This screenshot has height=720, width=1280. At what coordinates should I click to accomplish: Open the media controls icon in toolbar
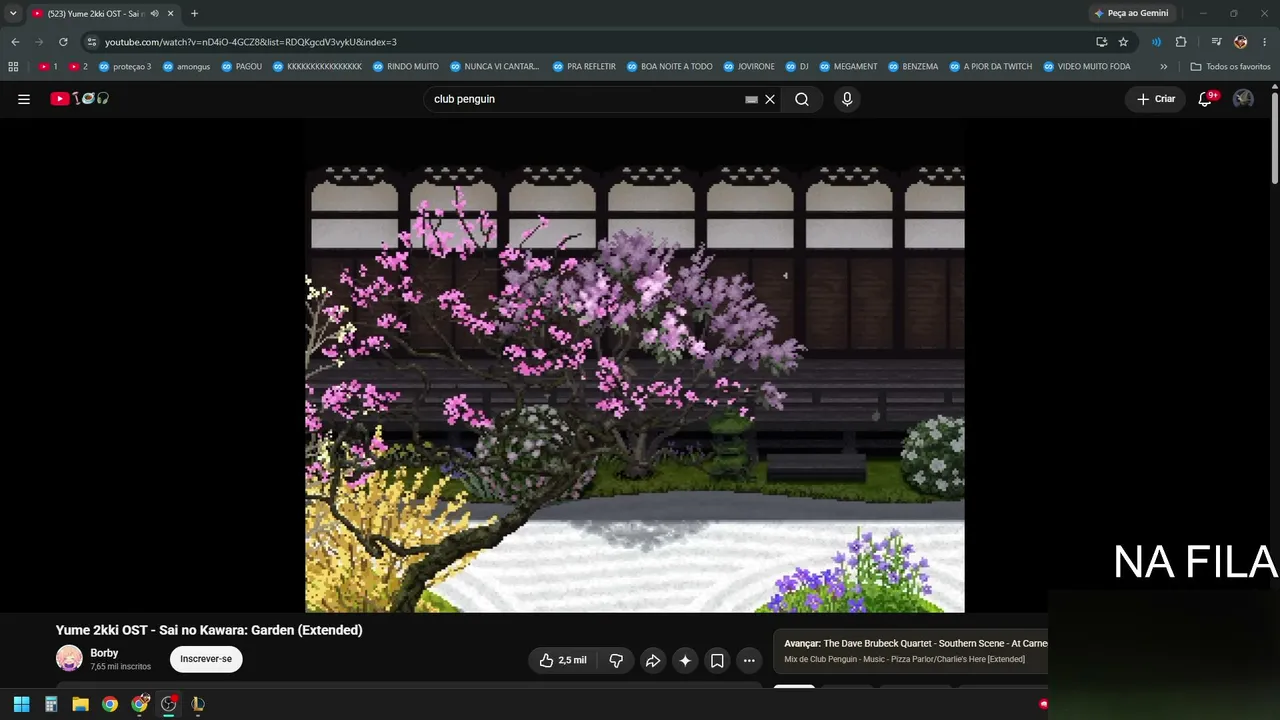pyautogui.click(x=1216, y=42)
